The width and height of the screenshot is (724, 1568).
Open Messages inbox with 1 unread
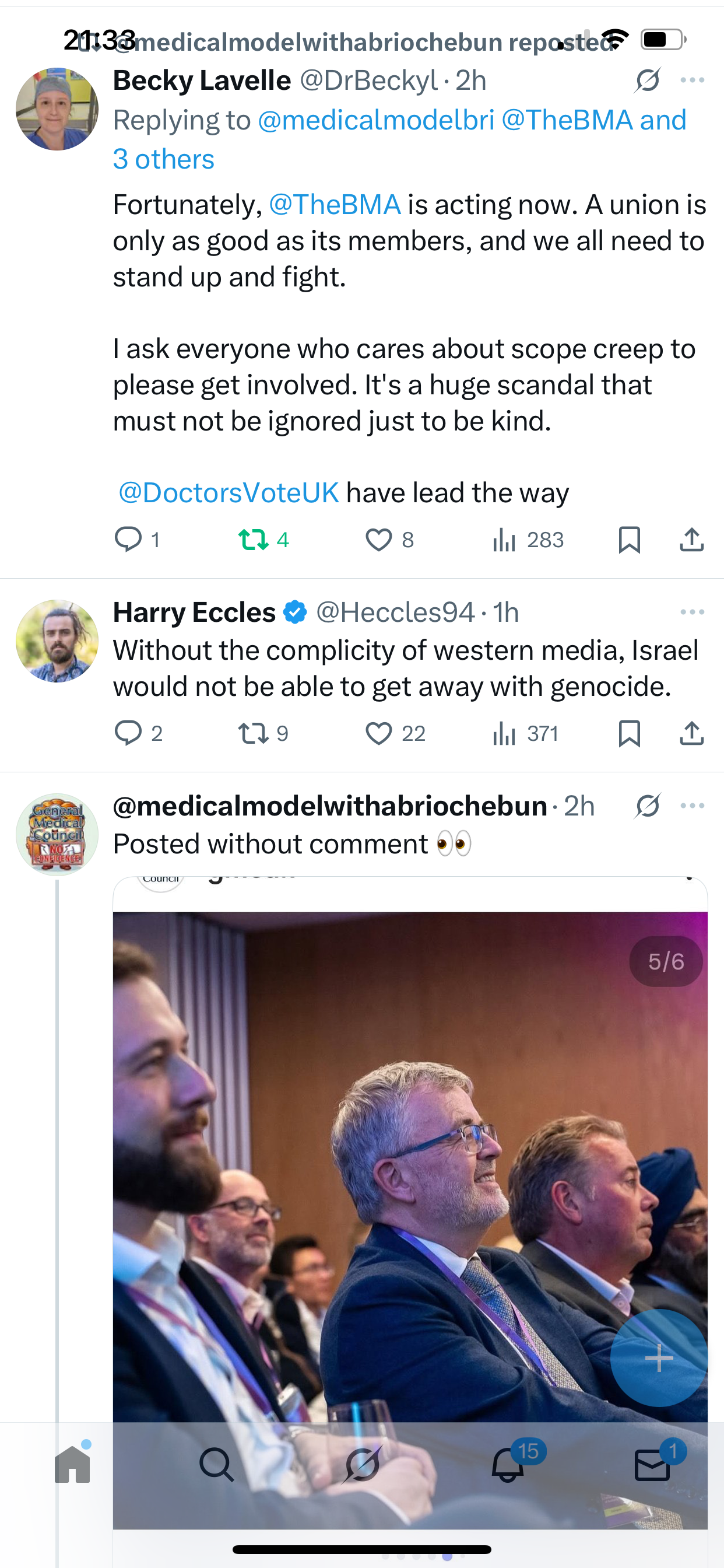(652, 1465)
